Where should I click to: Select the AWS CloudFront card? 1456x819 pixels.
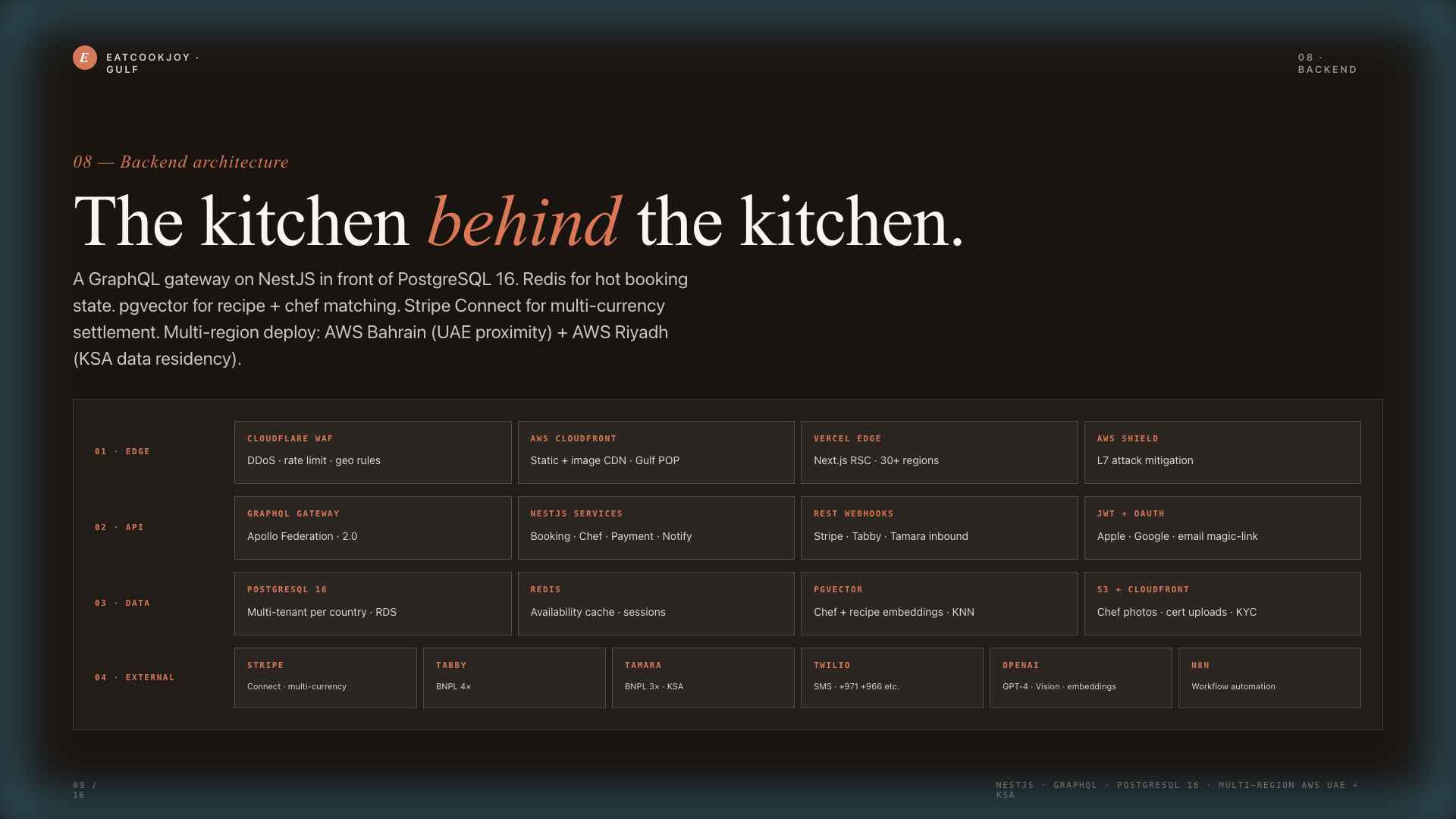click(656, 453)
